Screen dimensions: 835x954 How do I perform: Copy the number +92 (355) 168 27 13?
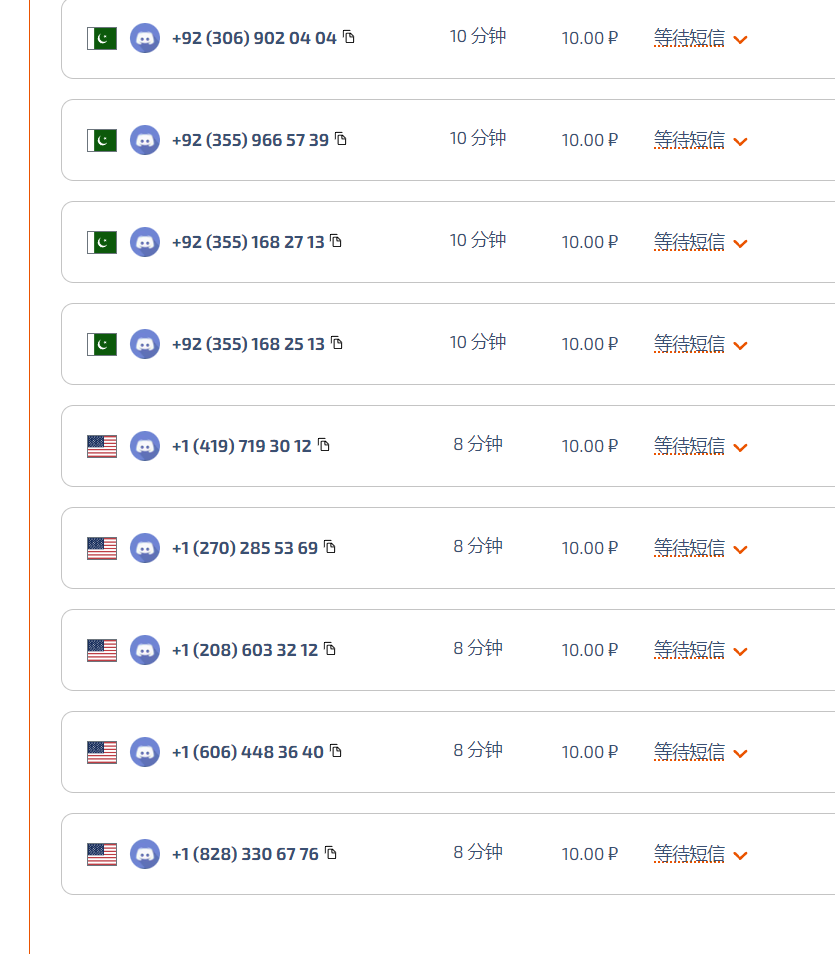point(336,241)
